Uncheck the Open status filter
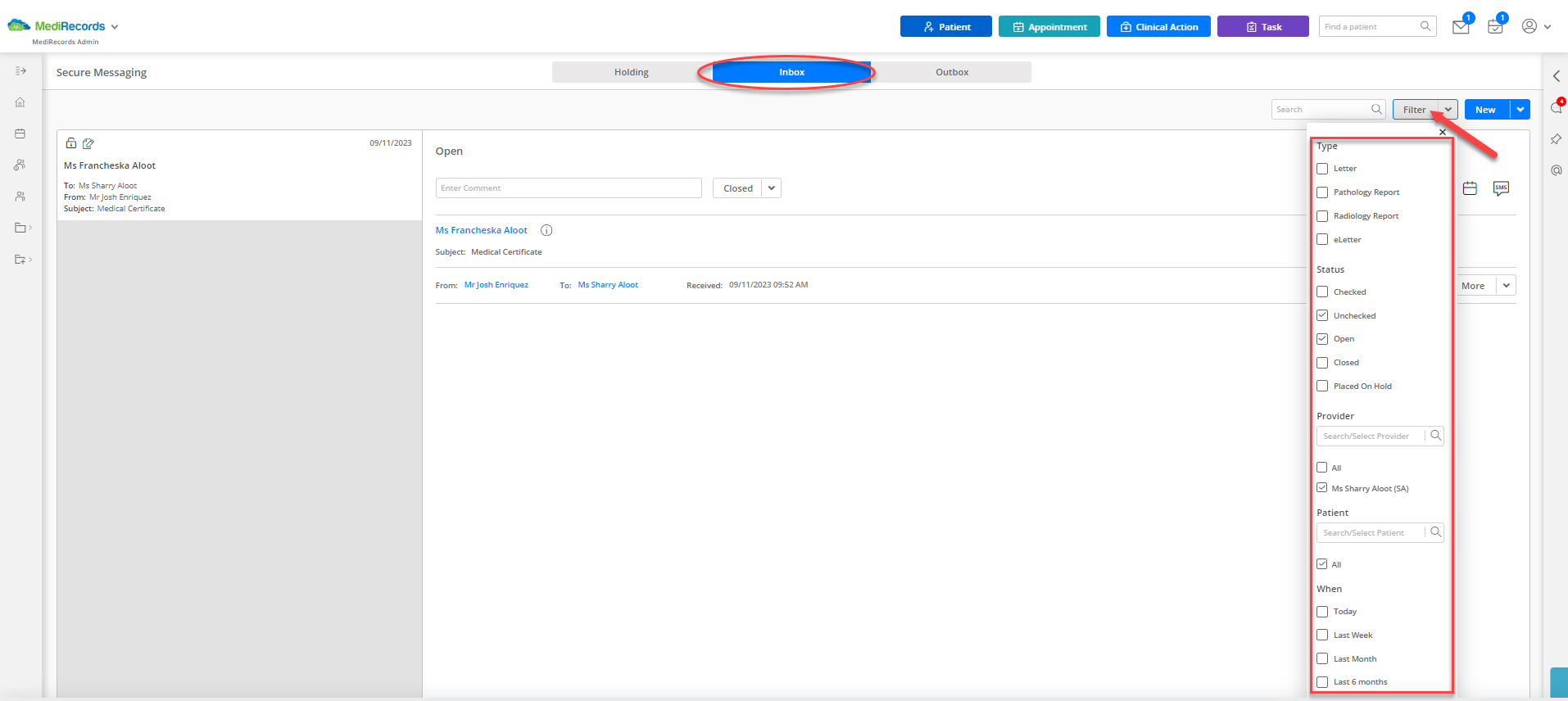 point(1322,339)
